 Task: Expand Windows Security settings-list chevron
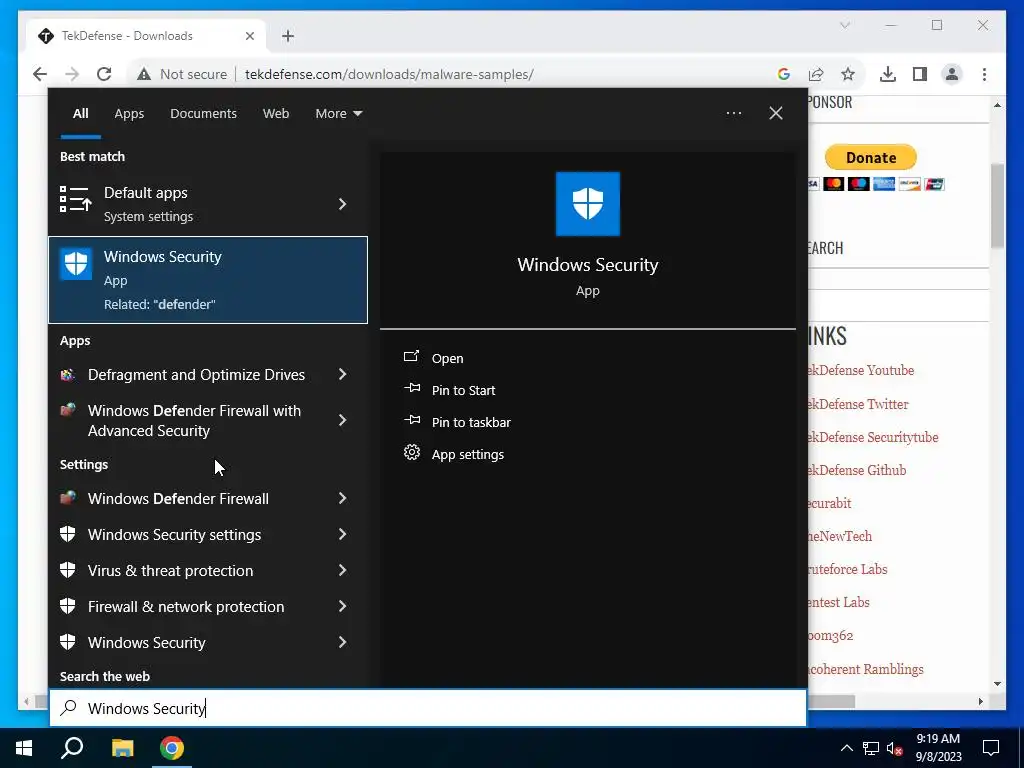[x=342, y=643]
